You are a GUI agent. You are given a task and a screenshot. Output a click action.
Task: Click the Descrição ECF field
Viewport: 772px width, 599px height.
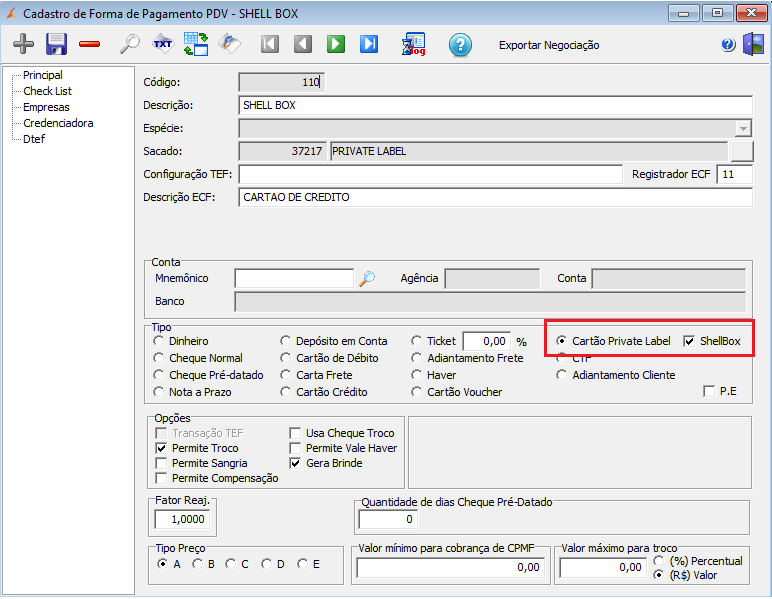(x=496, y=197)
